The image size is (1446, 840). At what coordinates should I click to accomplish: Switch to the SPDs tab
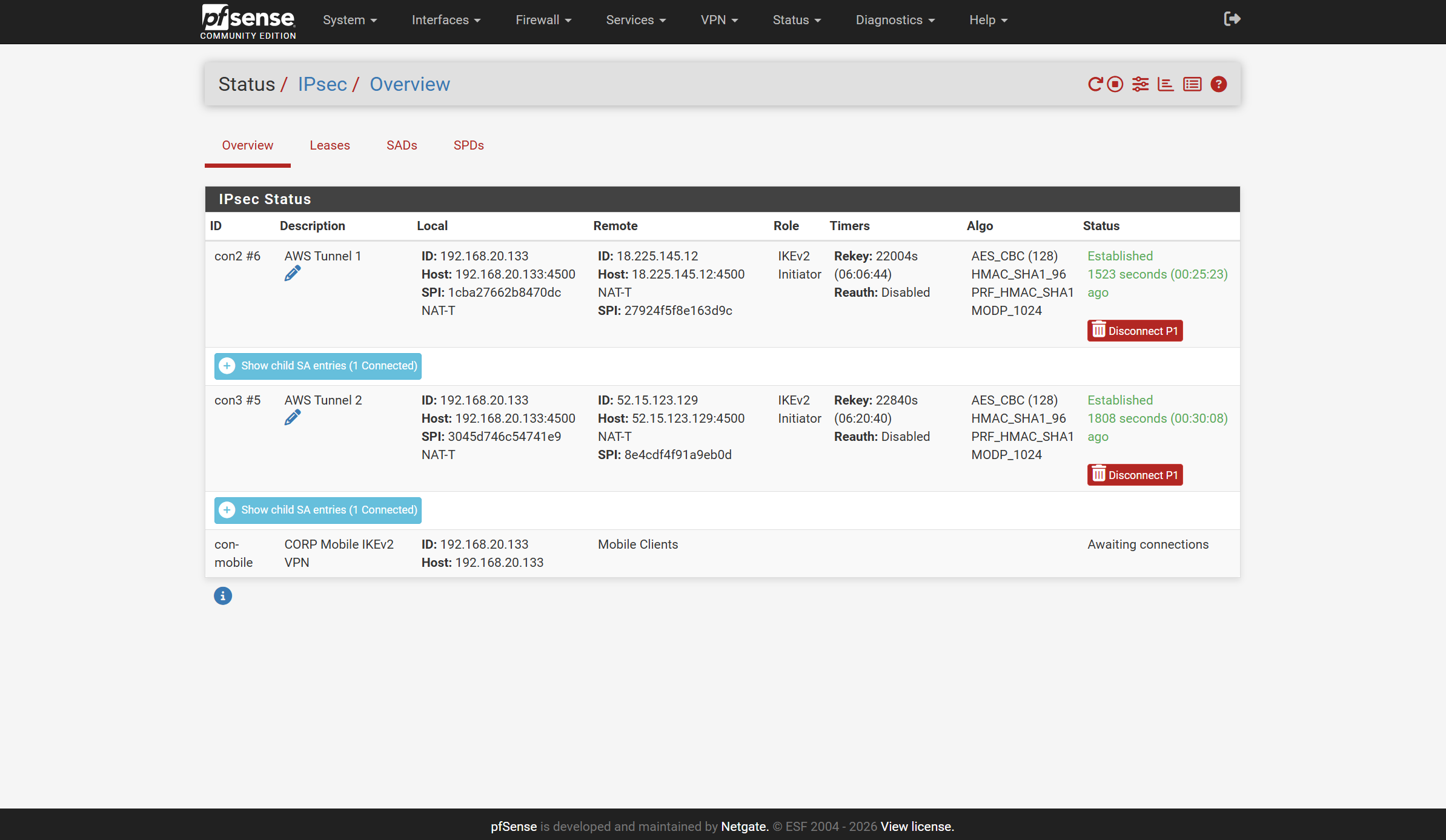click(468, 145)
